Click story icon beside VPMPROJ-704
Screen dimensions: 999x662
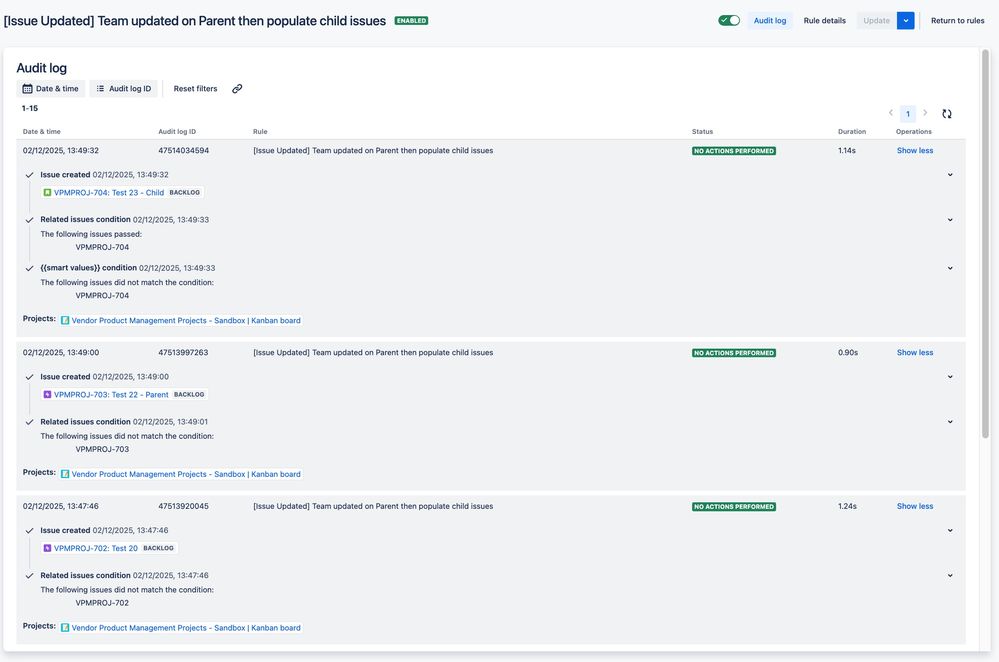click(47, 192)
